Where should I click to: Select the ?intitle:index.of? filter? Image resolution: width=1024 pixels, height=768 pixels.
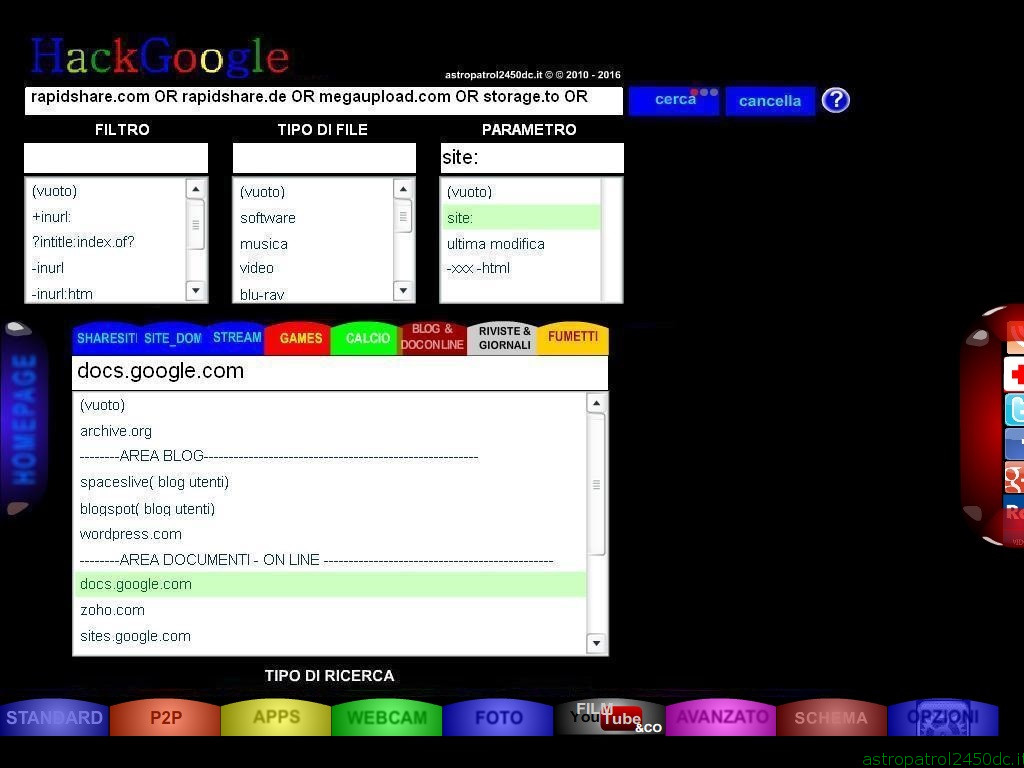point(107,242)
